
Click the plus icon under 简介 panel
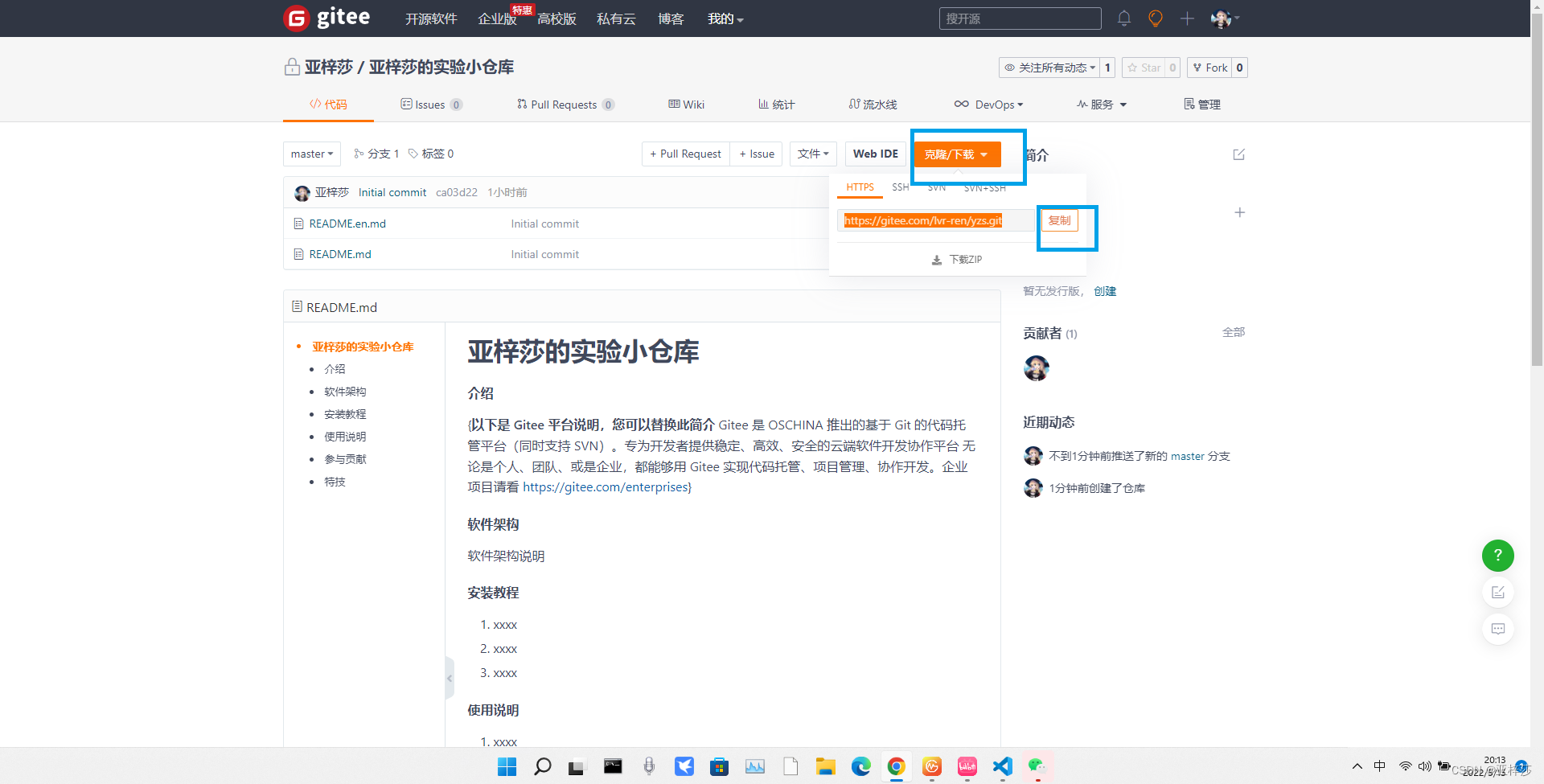(x=1239, y=212)
